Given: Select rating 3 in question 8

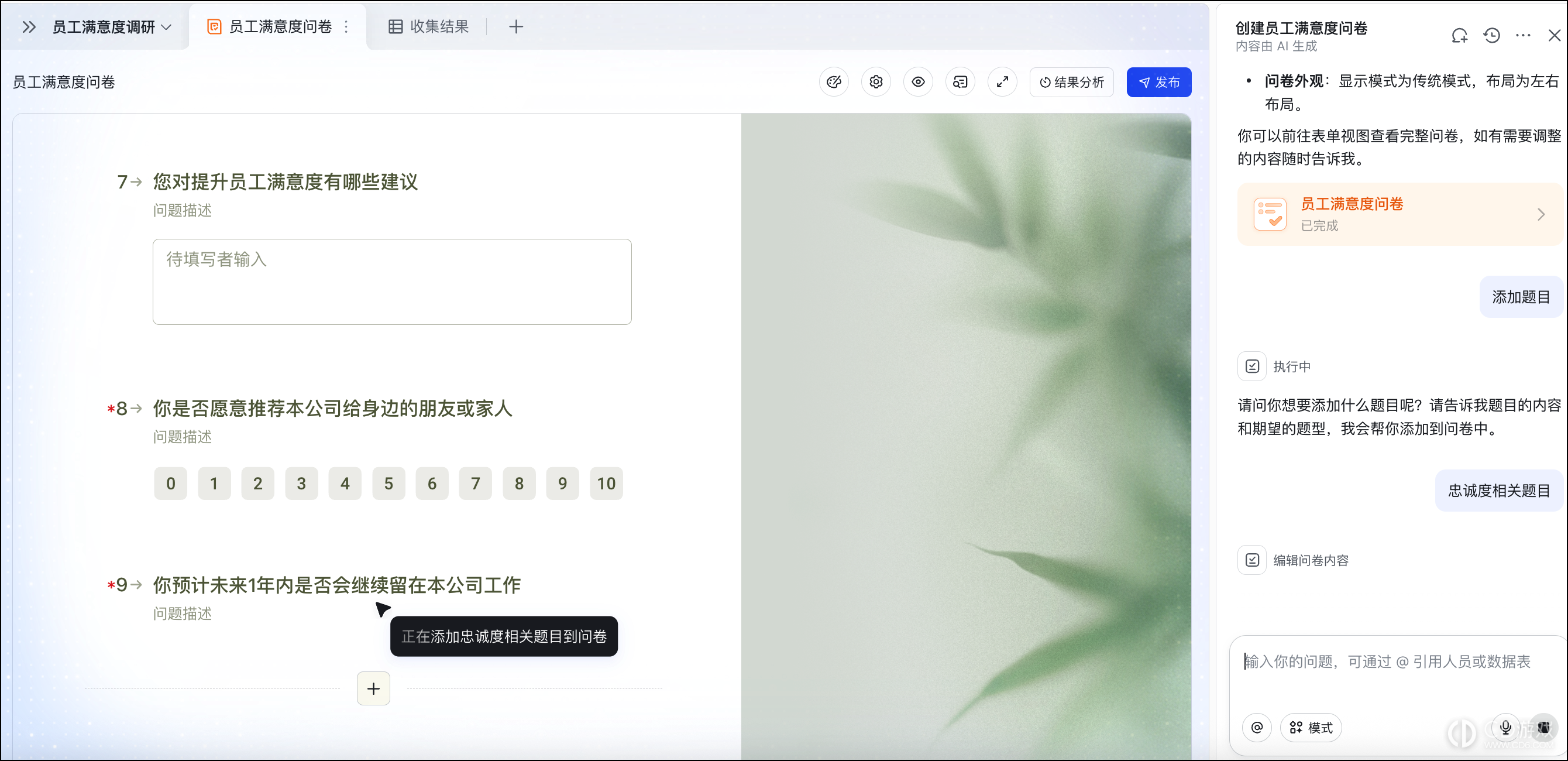Looking at the screenshot, I should click(x=301, y=484).
